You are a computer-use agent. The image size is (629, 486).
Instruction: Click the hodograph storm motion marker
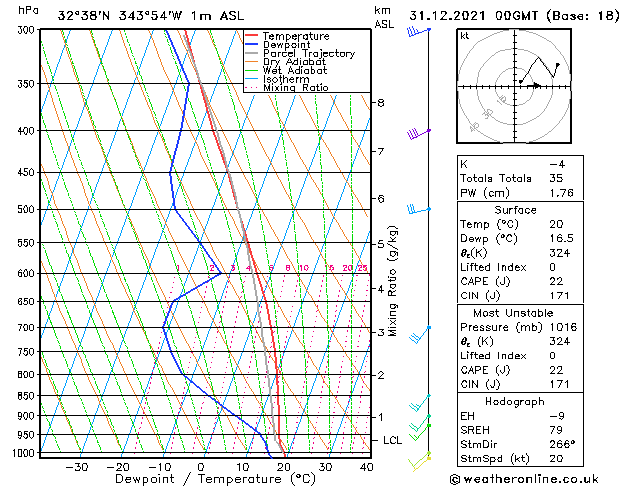point(535,85)
